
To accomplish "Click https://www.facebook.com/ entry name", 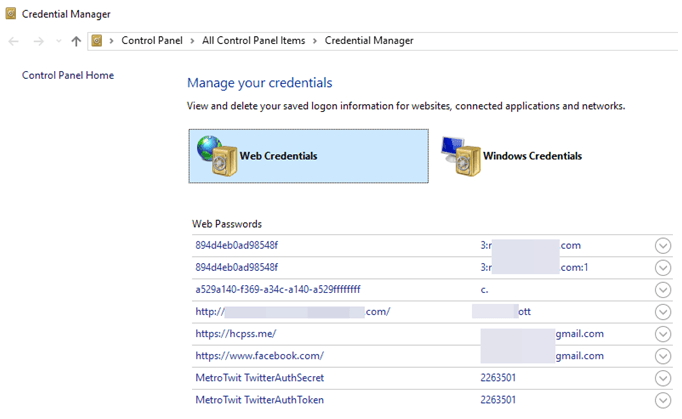I will click(260, 355).
